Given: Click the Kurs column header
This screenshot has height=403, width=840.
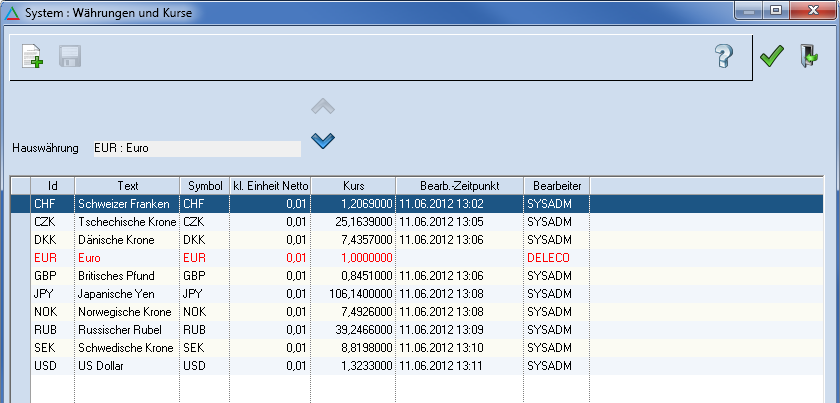Looking at the screenshot, I should pyautogui.click(x=353, y=185).
